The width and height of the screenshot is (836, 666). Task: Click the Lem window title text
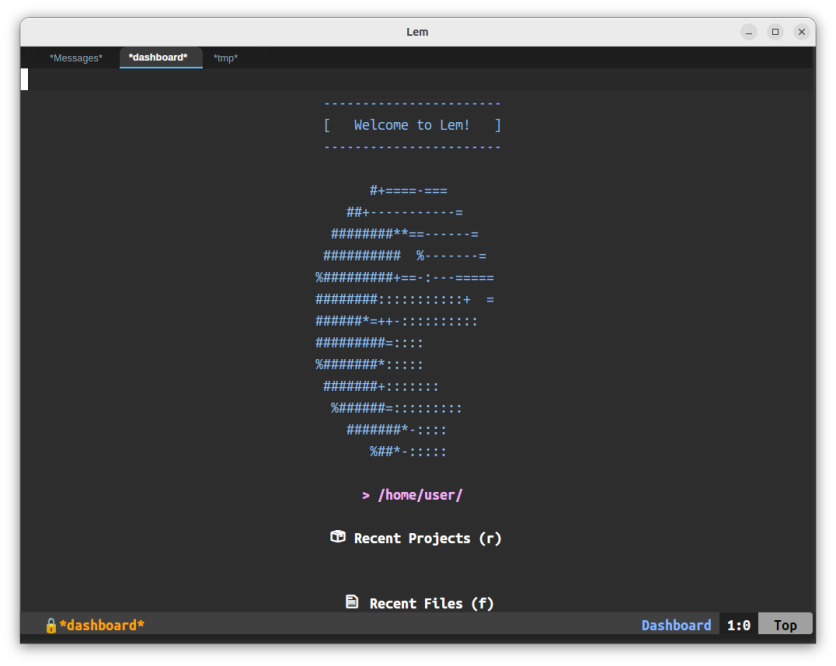click(x=417, y=32)
